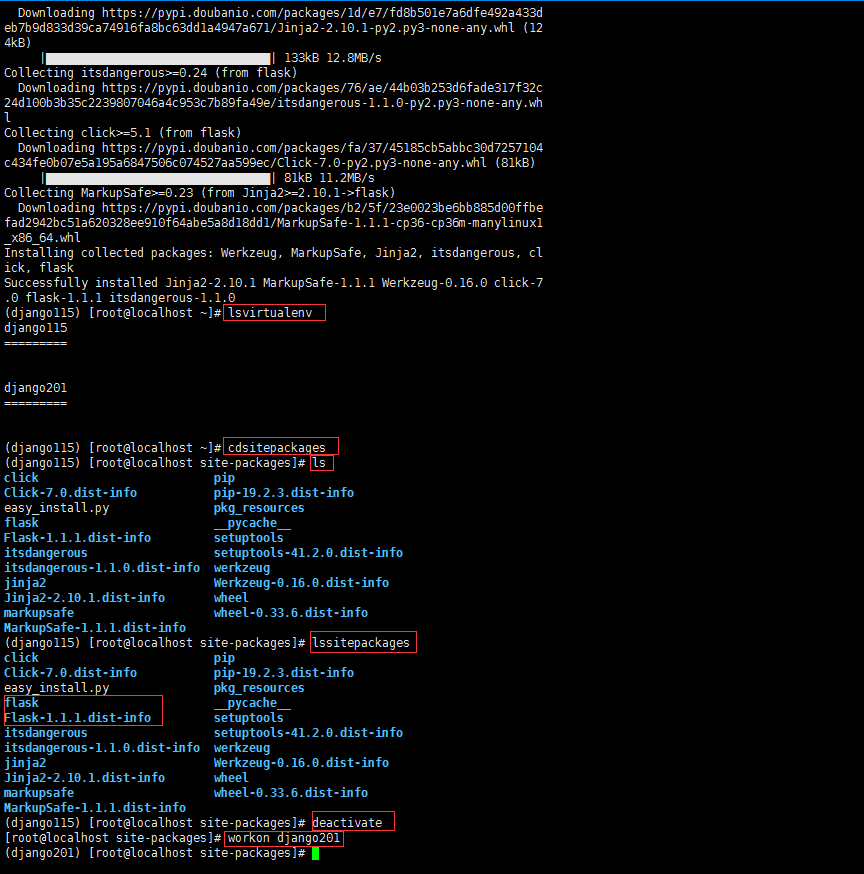Click the 'Installing collected packages' line
The width and height of the screenshot is (864, 874).
click(x=273, y=260)
